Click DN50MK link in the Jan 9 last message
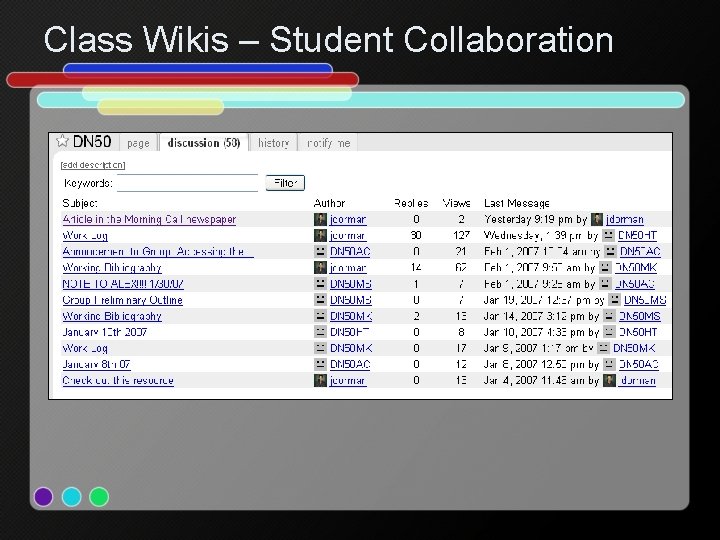 point(634,348)
